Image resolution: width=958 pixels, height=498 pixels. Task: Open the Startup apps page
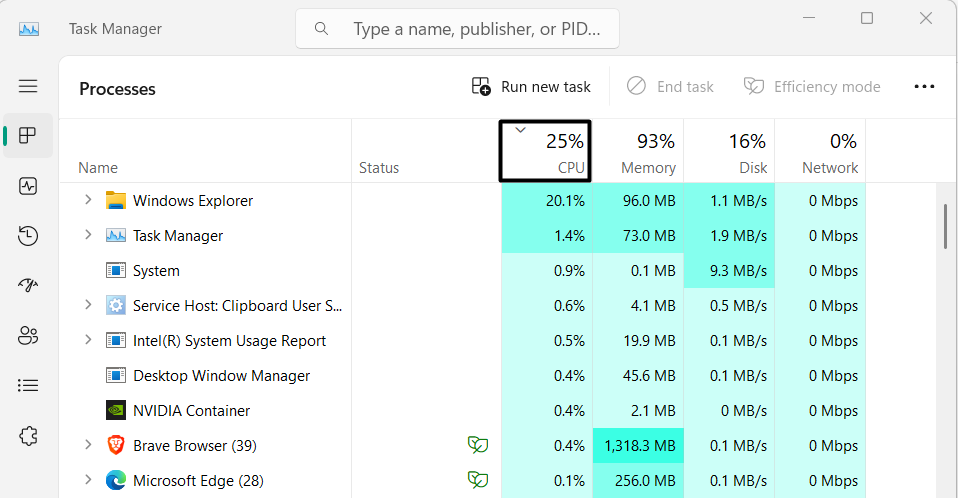[x=28, y=286]
